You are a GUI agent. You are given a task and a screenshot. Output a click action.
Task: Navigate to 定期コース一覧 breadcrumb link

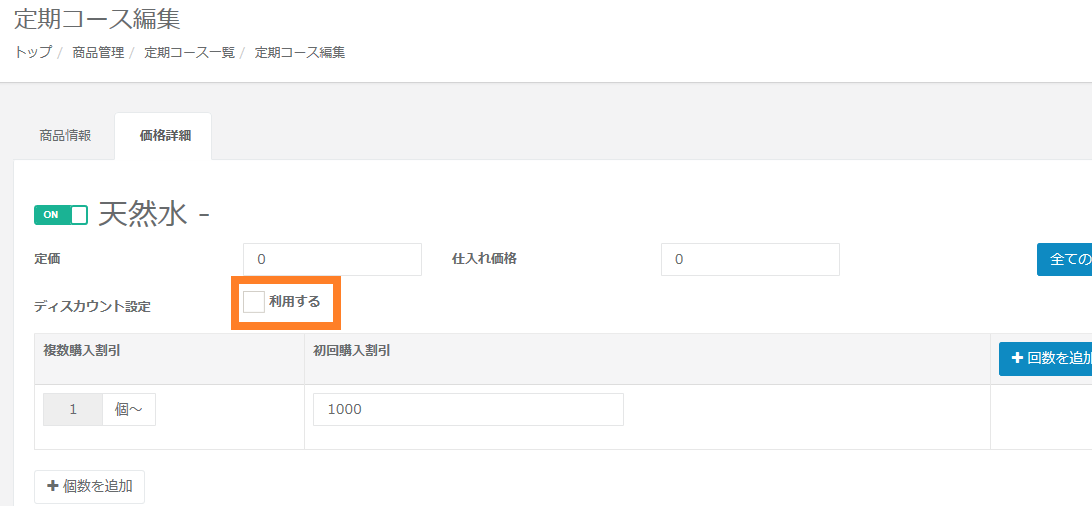(189, 52)
